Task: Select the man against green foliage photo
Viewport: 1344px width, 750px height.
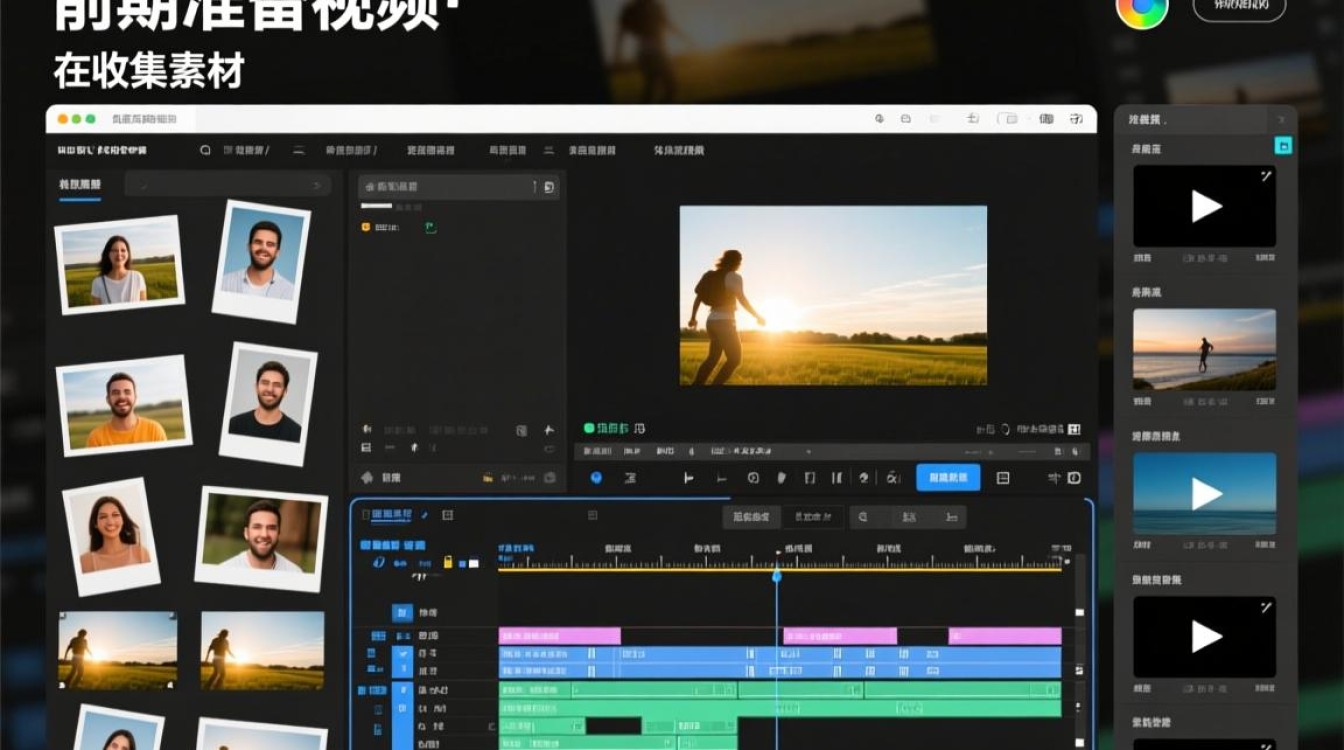Action: (262, 540)
